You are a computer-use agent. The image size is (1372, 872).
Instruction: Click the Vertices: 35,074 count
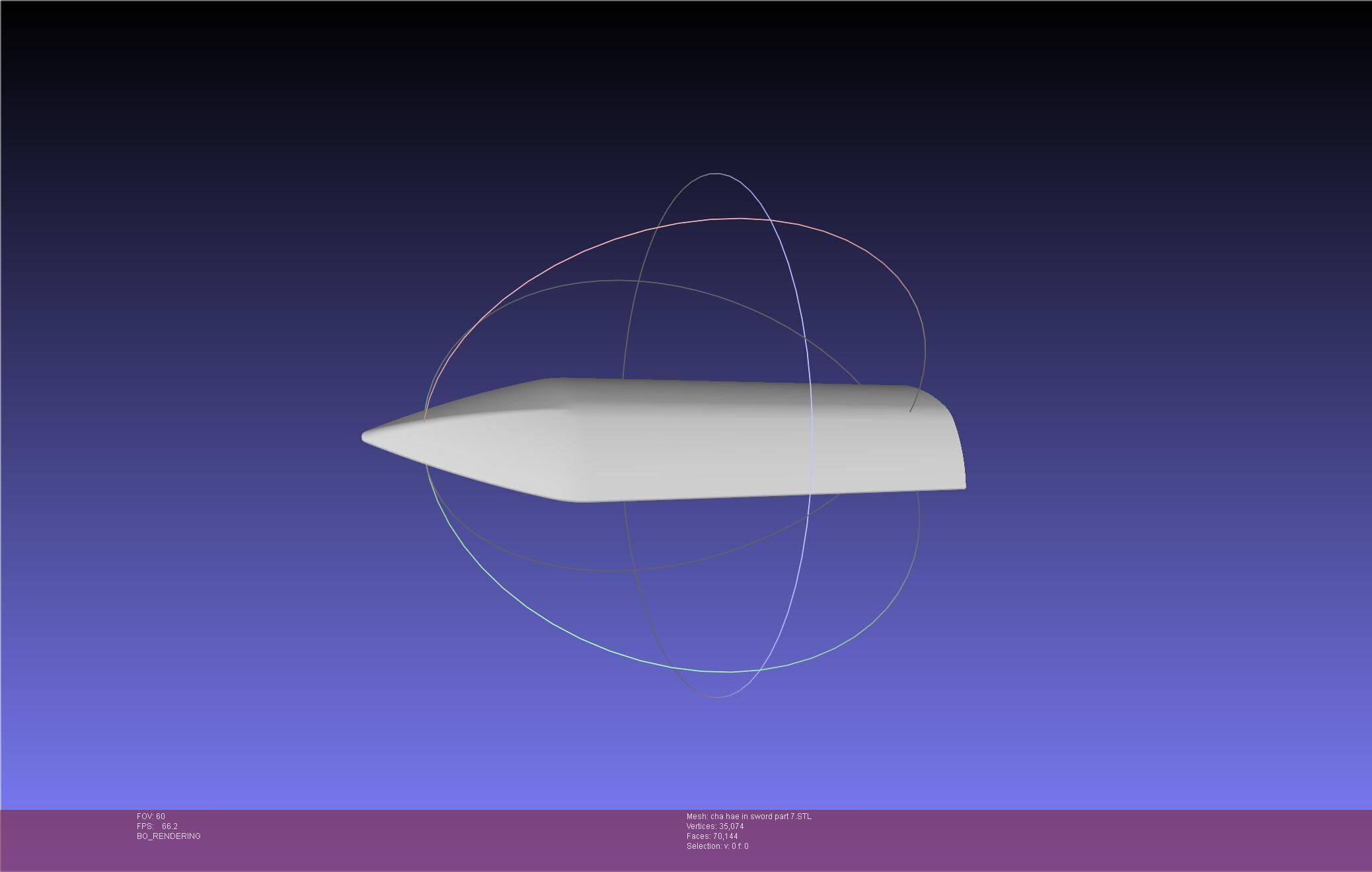tap(715, 826)
